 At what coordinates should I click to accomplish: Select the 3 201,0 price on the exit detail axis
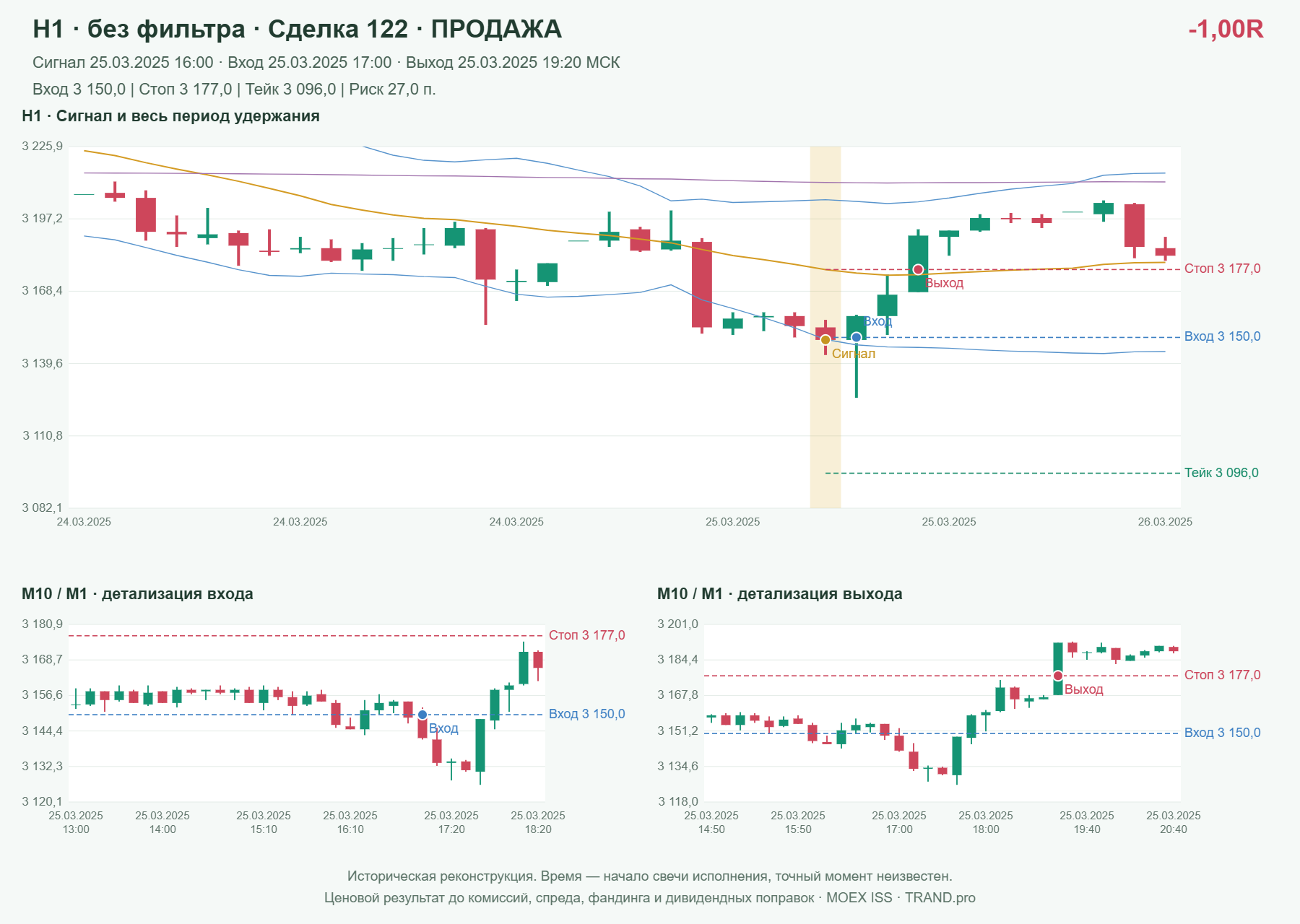[x=678, y=624]
